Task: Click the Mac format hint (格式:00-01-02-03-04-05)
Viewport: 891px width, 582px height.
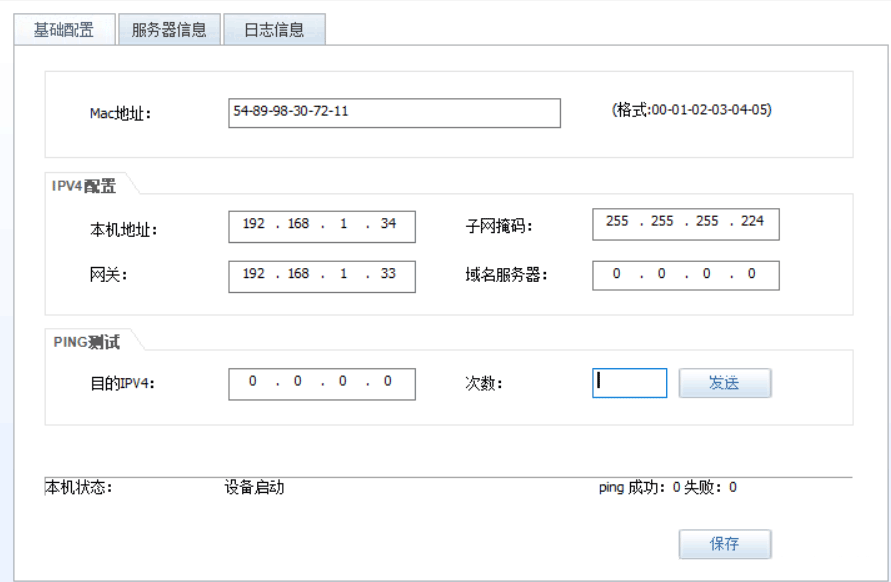Action: [x=692, y=110]
